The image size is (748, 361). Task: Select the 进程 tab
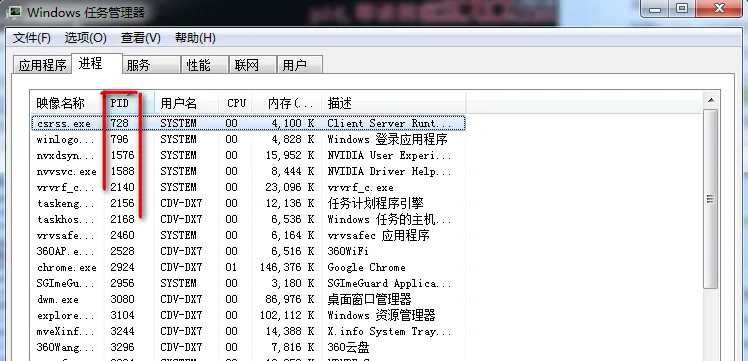(x=97, y=63)
